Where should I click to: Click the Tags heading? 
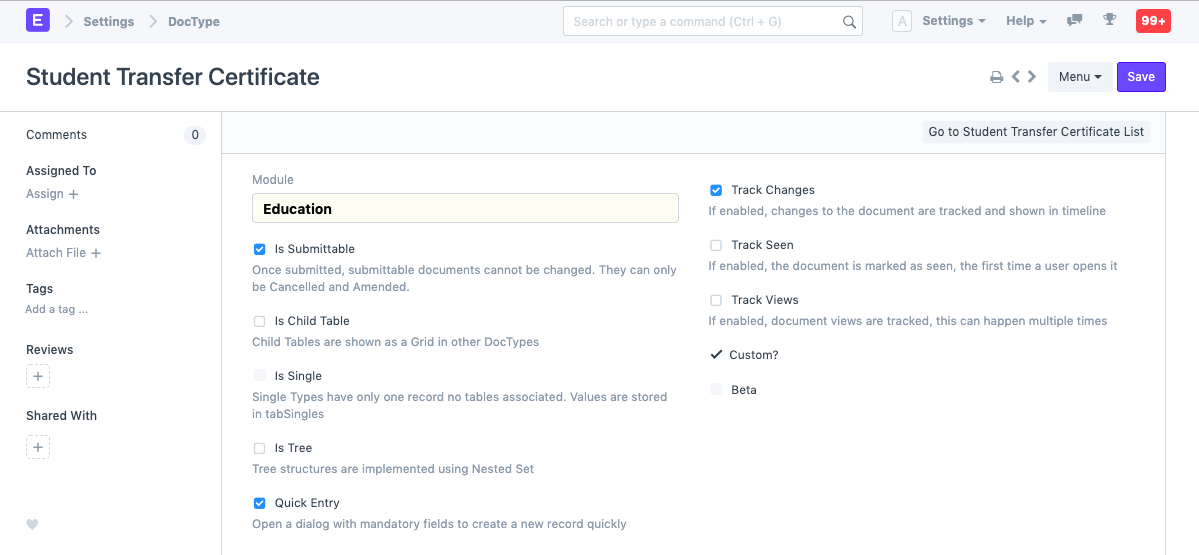tap(40, 289)
